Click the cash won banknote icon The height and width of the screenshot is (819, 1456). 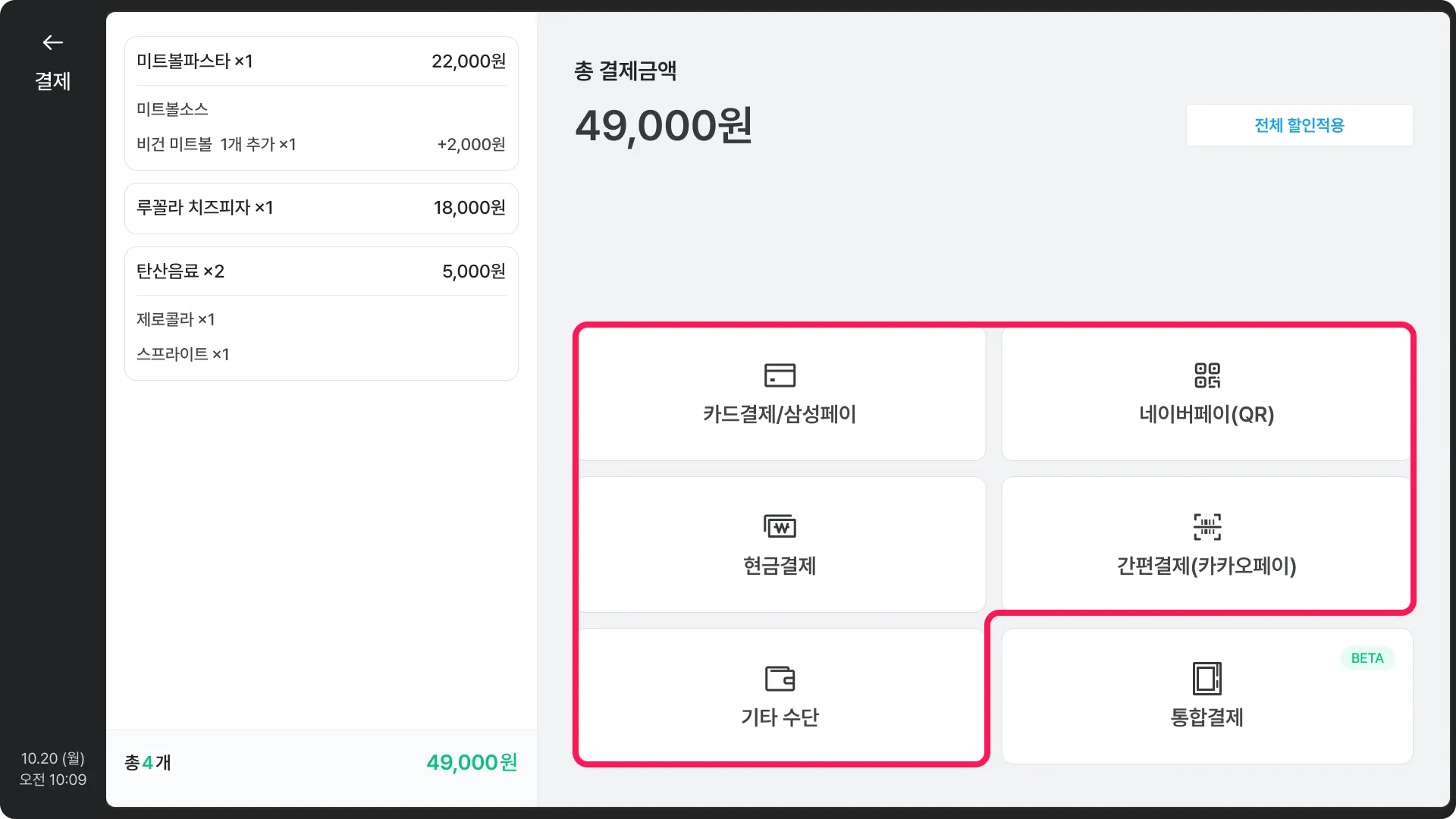click(x=780, y=526)
